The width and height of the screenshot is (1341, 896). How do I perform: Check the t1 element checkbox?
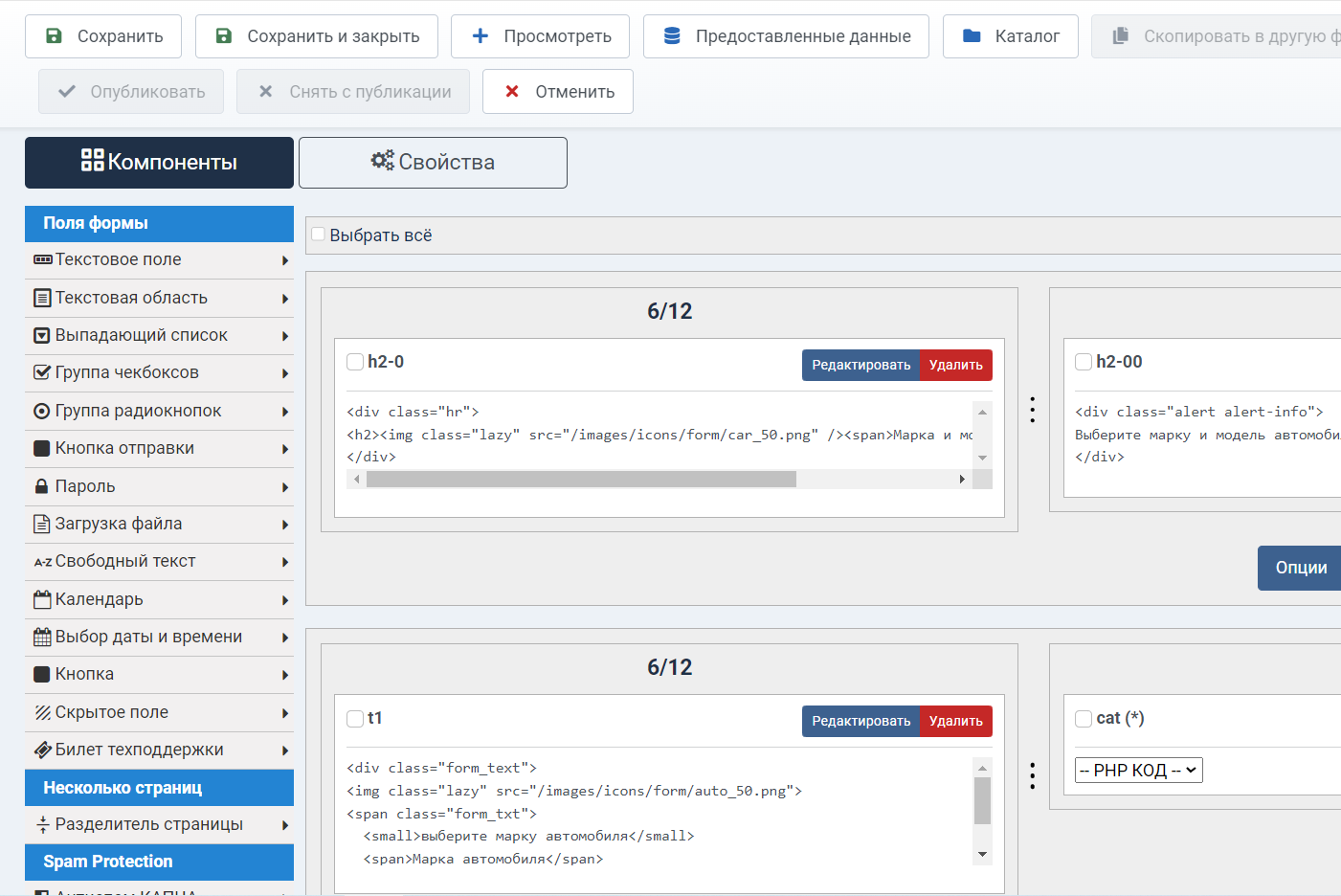pyautogui.click(x=355, y=718)
